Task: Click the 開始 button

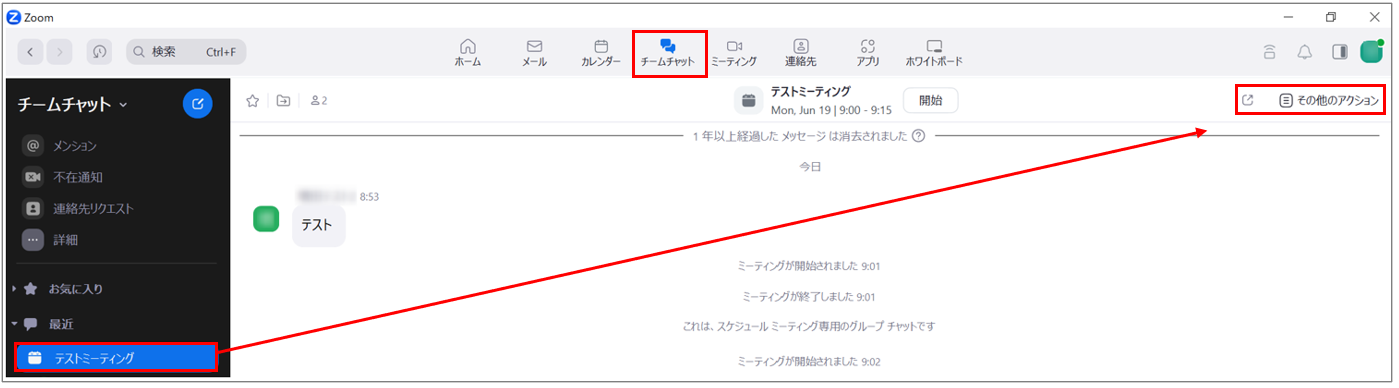Action: (x=930, y=100)
